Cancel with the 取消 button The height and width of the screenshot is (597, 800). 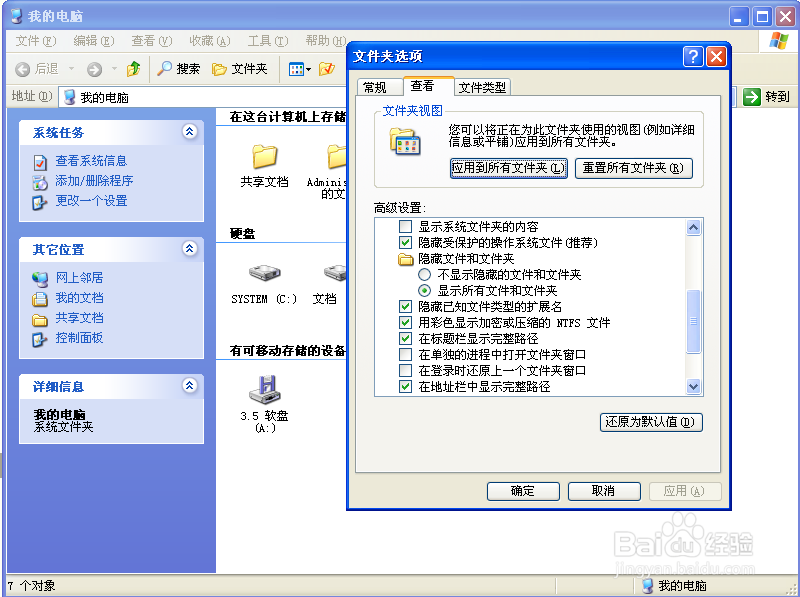point(604,491)
